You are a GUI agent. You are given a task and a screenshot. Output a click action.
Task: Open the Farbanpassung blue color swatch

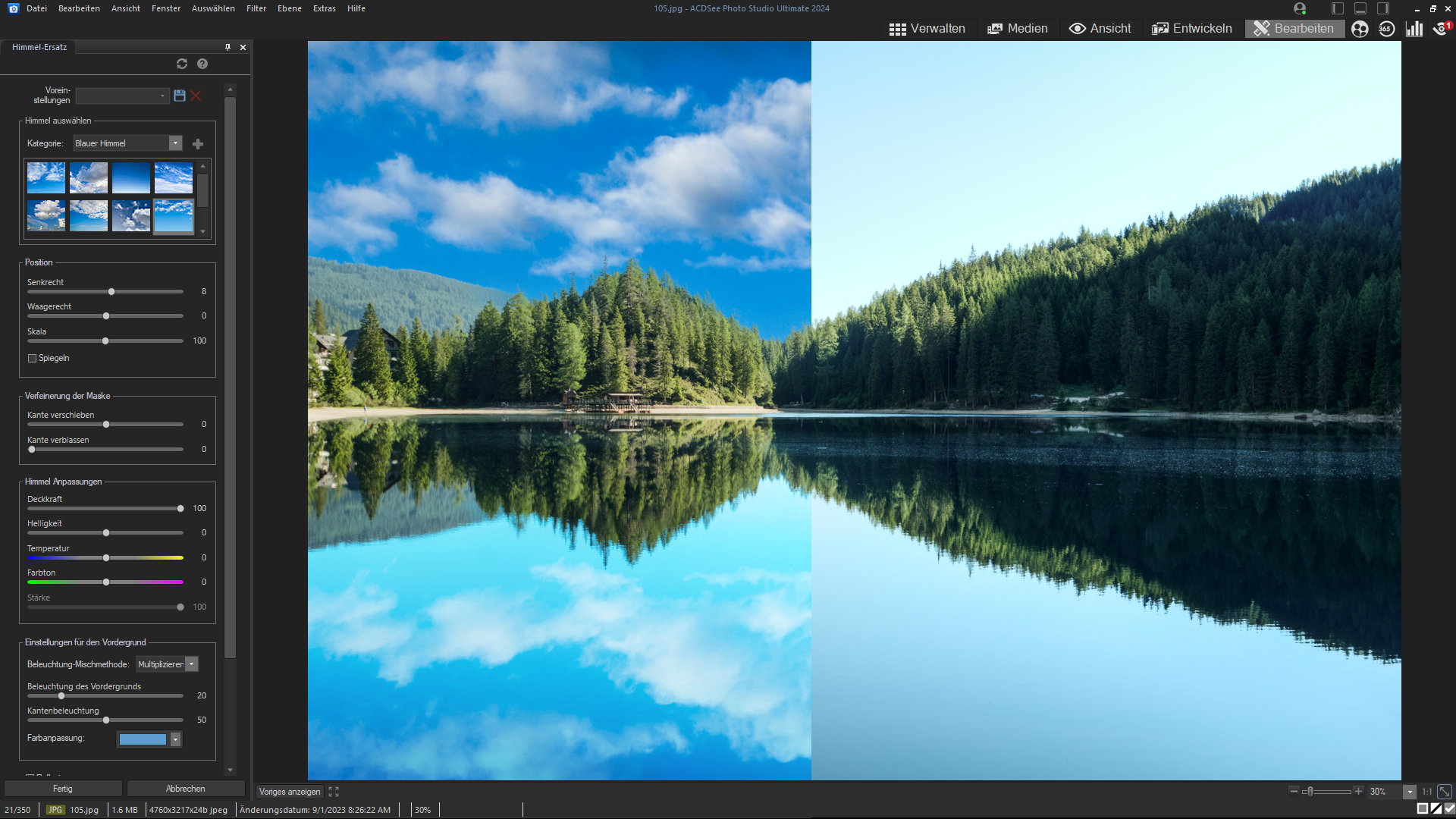pyautogui.click(x=143, y=739)
